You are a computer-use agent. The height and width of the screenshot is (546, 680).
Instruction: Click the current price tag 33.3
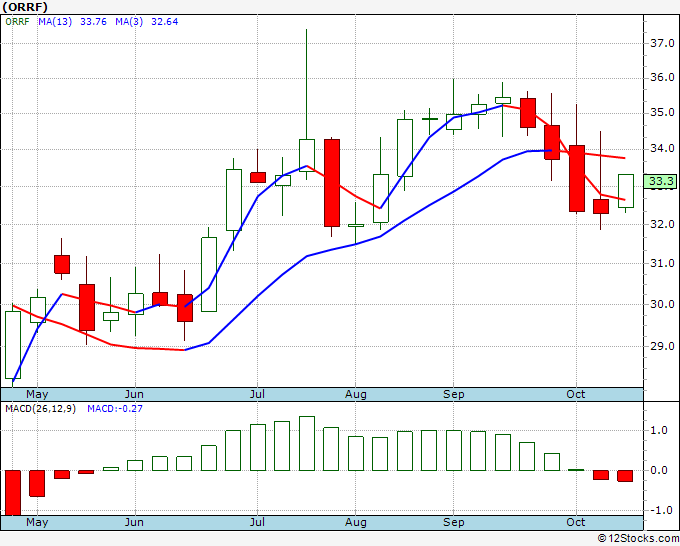tap(660, 181)
